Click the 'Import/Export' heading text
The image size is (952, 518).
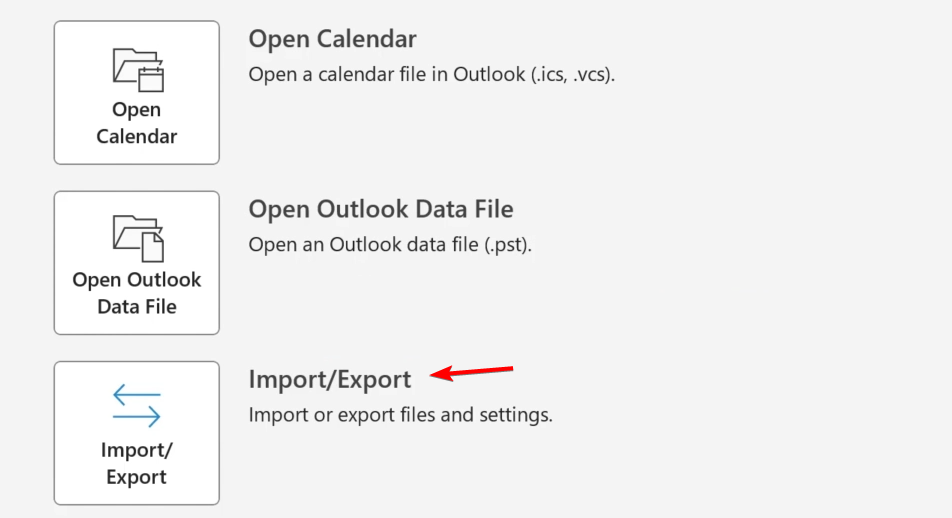(x=330, y=380)
